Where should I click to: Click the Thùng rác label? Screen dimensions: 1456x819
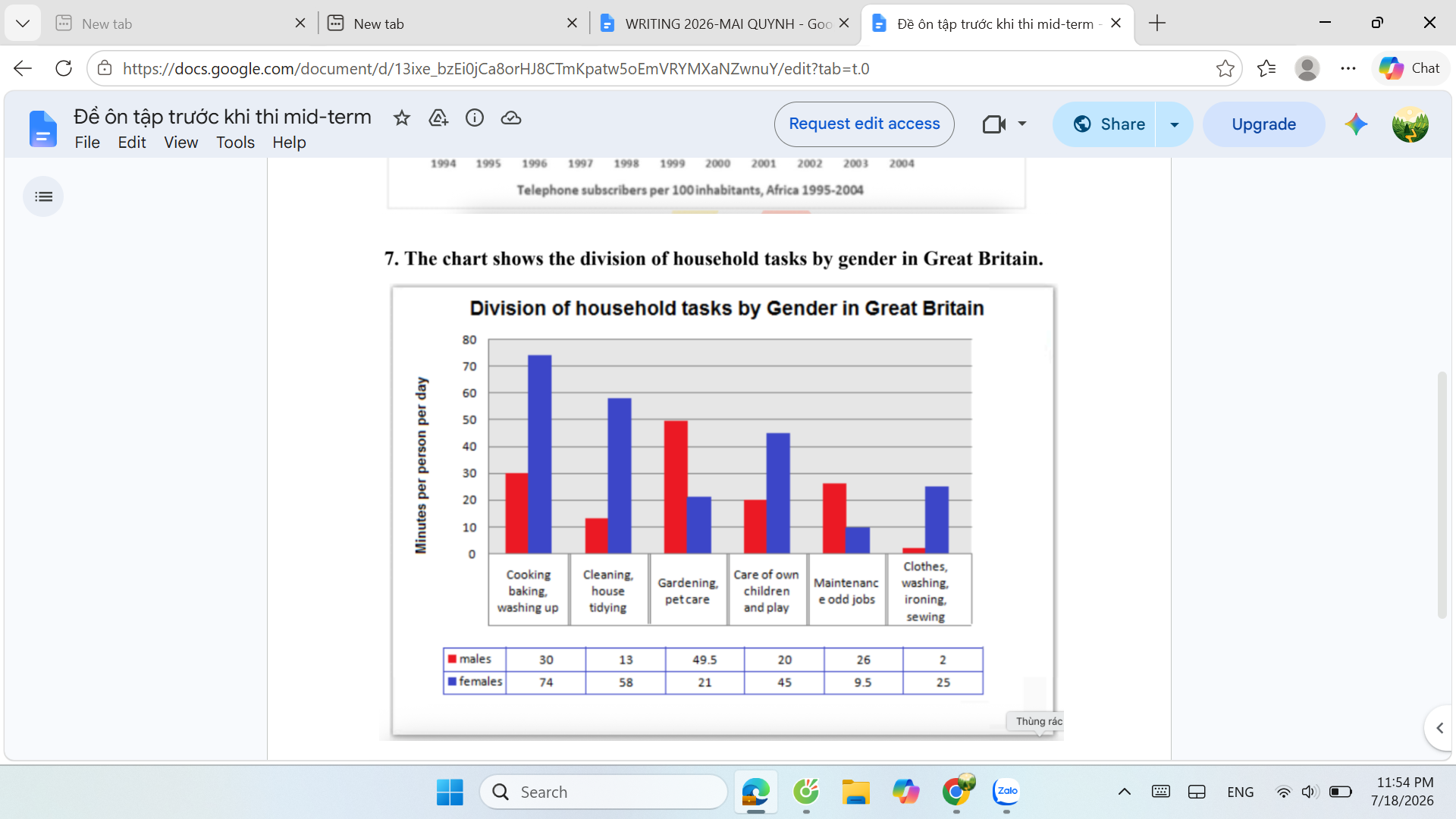[x=1038, y=721]
